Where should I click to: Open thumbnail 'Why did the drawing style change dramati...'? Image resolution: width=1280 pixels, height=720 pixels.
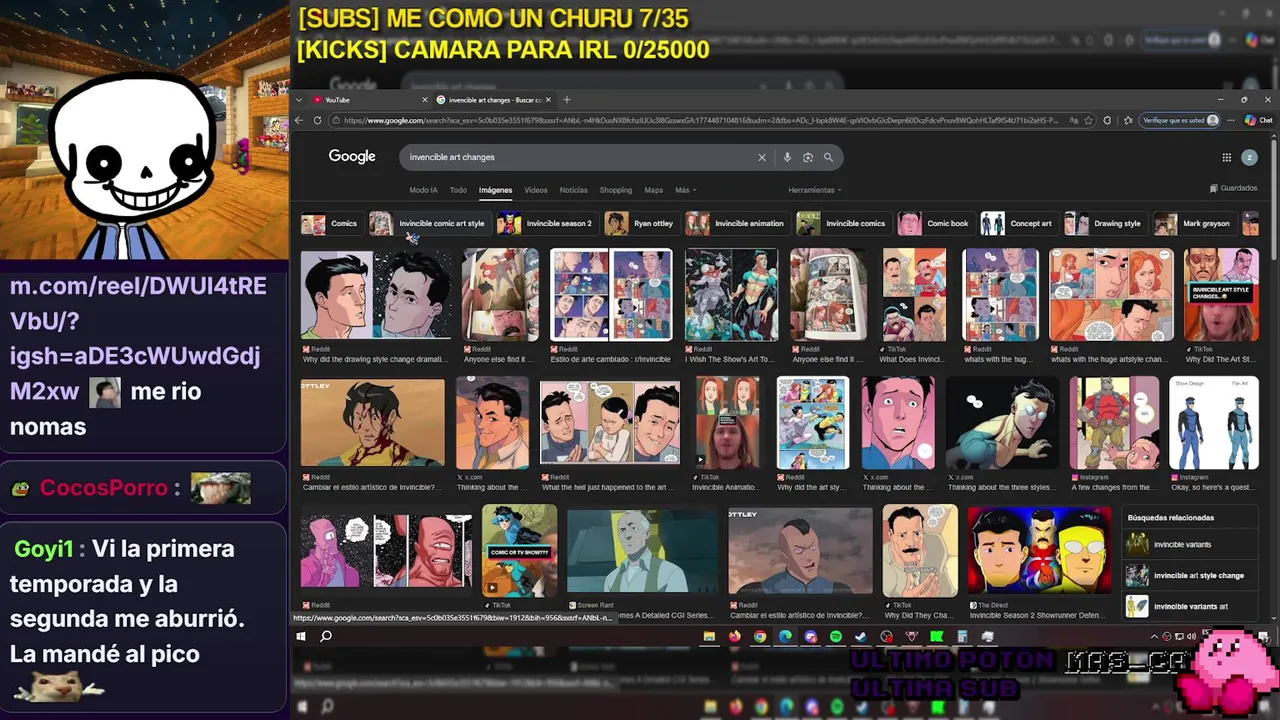376,294
